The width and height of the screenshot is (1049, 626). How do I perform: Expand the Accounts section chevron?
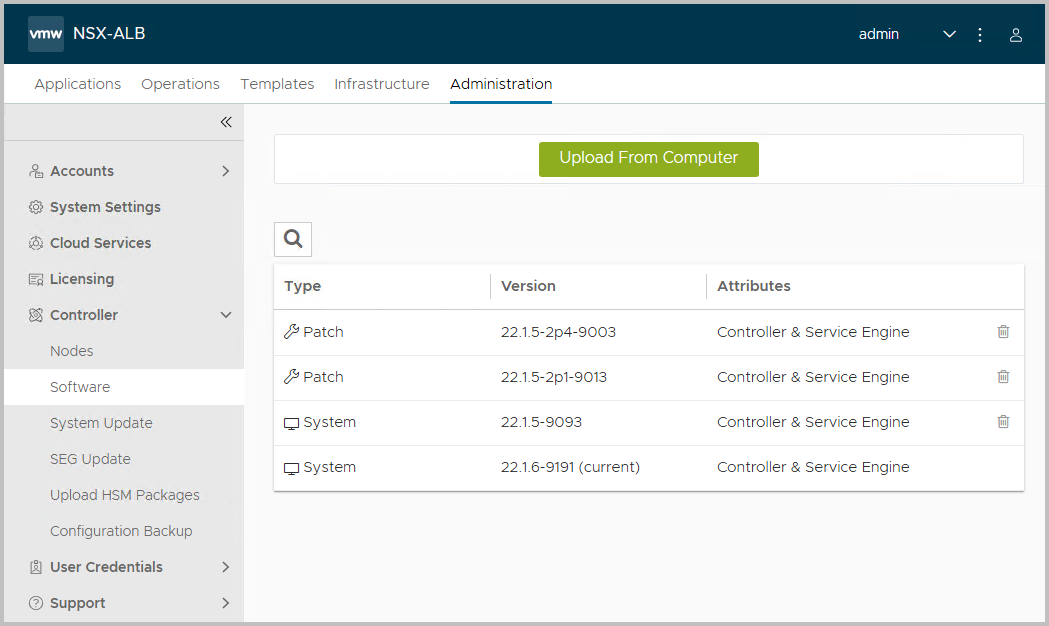point(225,171)
